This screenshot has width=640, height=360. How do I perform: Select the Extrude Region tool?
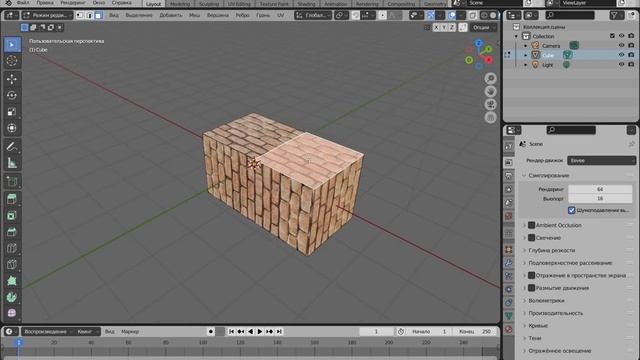coord(12,199)
